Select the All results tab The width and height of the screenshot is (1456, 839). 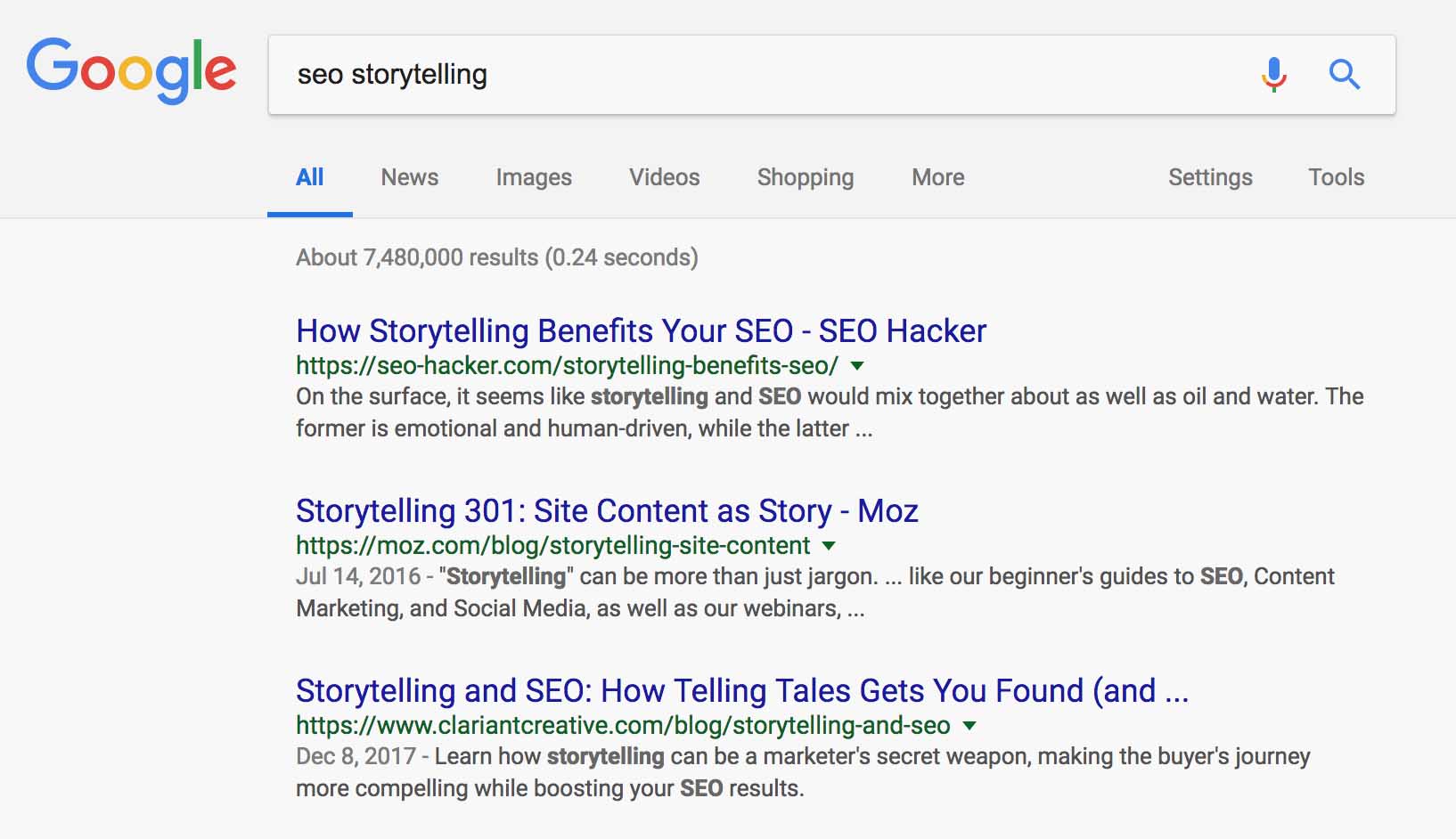click(309, 177)
